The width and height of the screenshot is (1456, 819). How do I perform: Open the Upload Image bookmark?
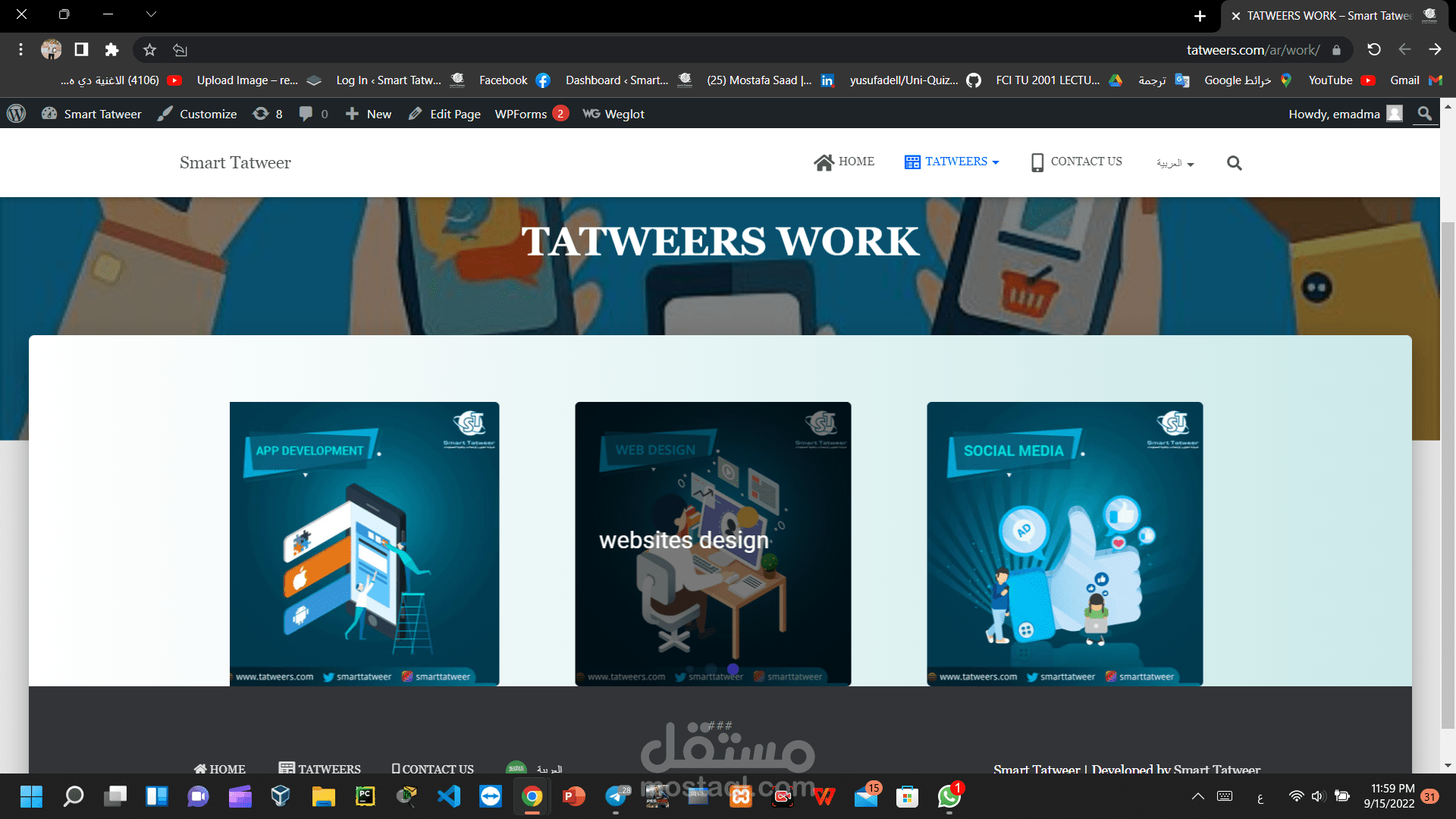[x=259, y=80]
